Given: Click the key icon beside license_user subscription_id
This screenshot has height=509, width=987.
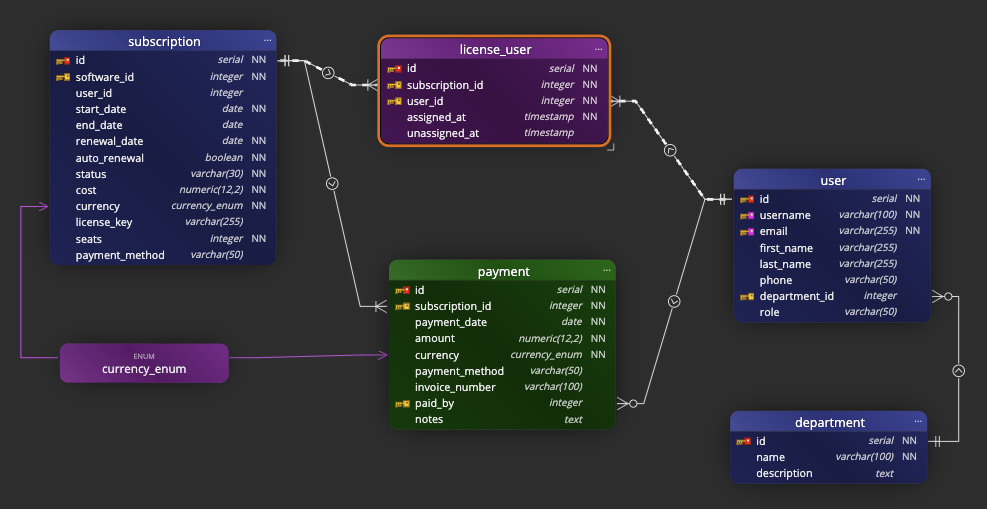Looking at the screenshot, I should [394, 86].
